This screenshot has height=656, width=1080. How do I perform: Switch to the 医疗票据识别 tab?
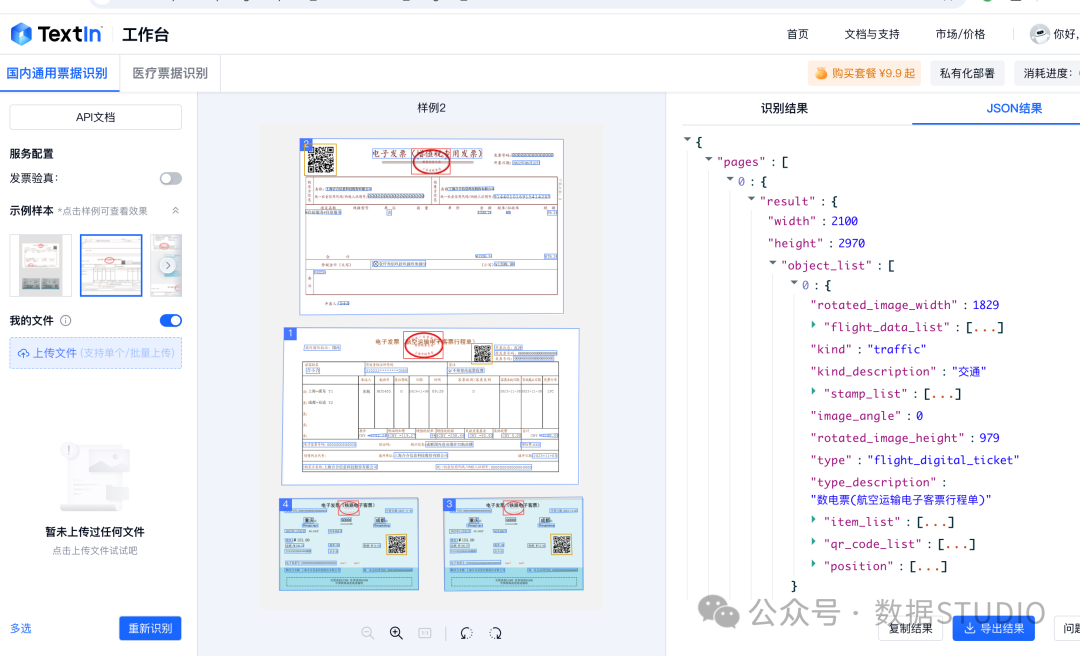(170, 73)
